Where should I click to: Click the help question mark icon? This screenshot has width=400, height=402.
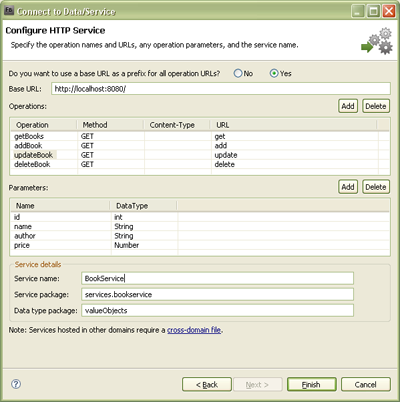(x=16, y=384)
